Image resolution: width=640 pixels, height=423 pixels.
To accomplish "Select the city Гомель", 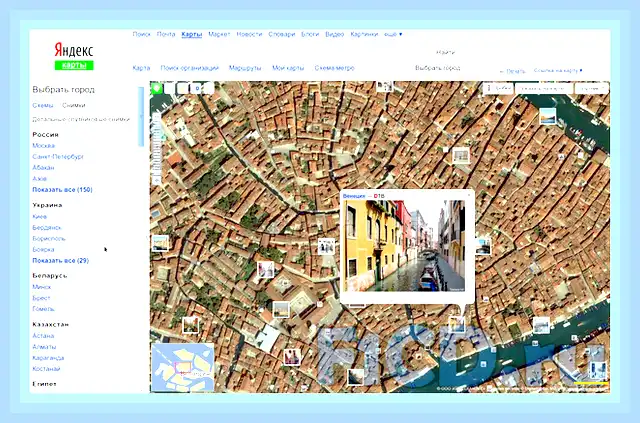I will point(43,309).
